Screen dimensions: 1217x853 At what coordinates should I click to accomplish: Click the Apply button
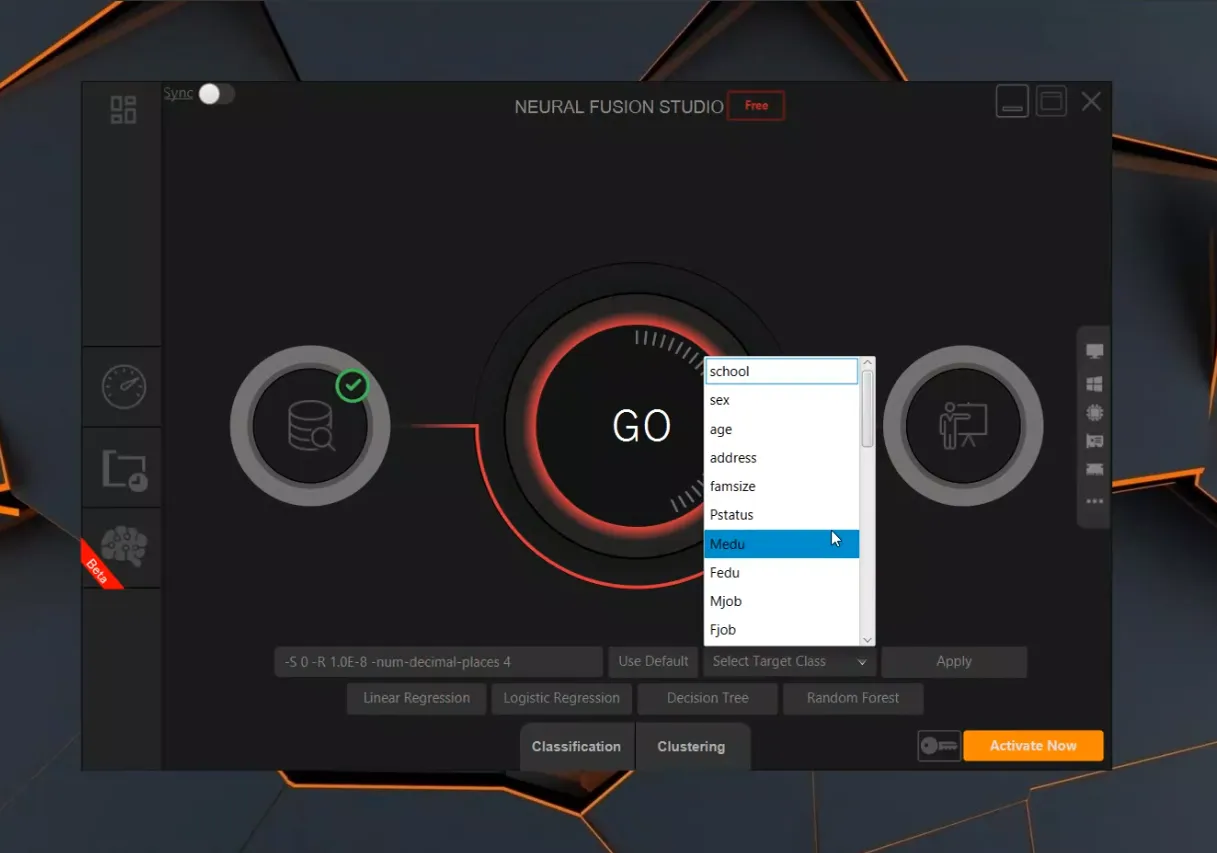coord(954,661)
